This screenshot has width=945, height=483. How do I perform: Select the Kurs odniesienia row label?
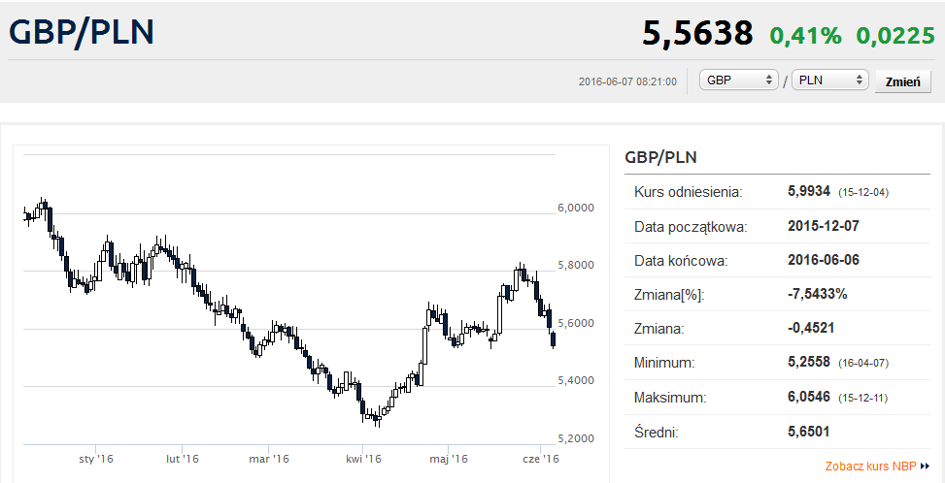[688, 190]
